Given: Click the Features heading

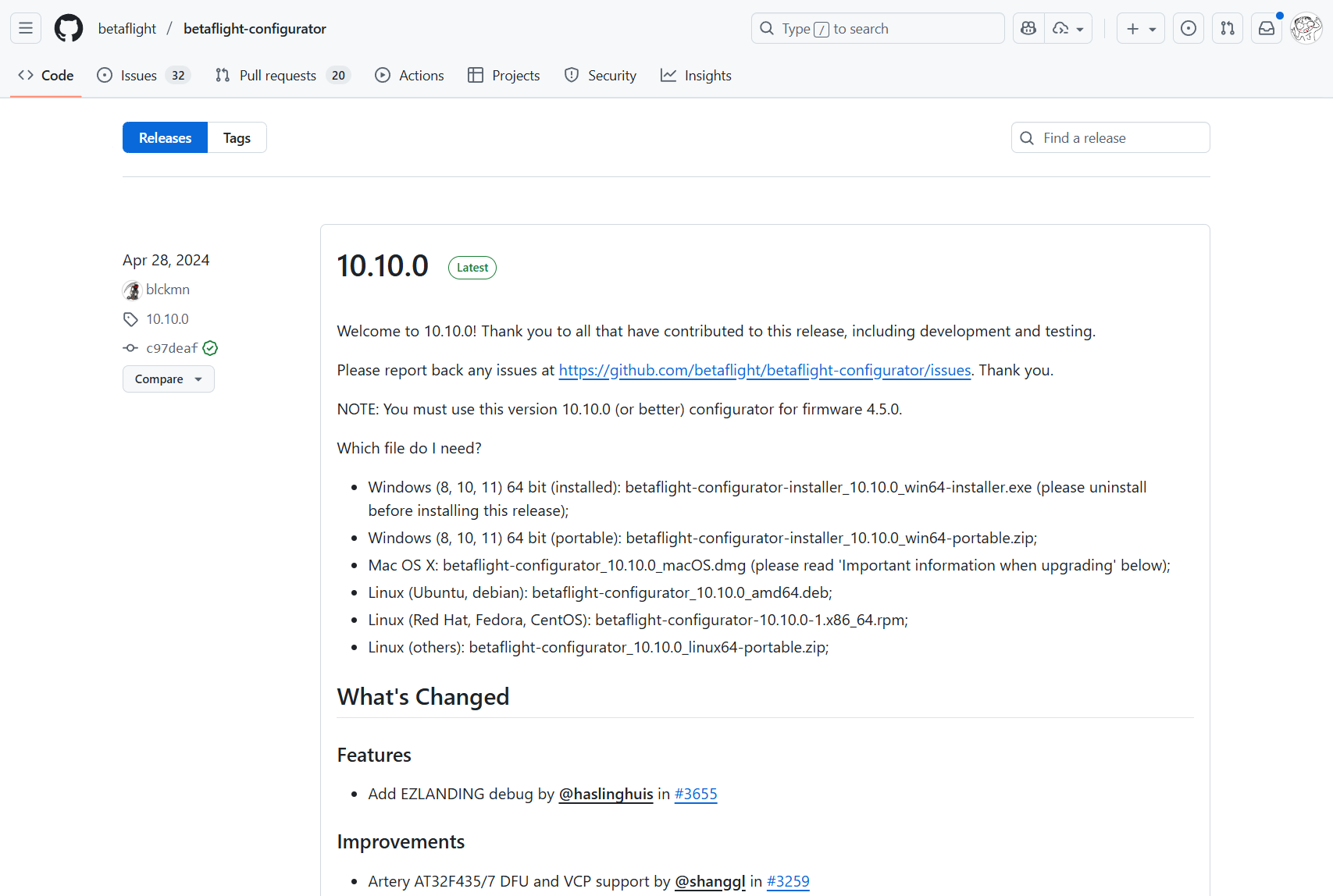Looking at the screenshot, I should (x=374, y=756).
